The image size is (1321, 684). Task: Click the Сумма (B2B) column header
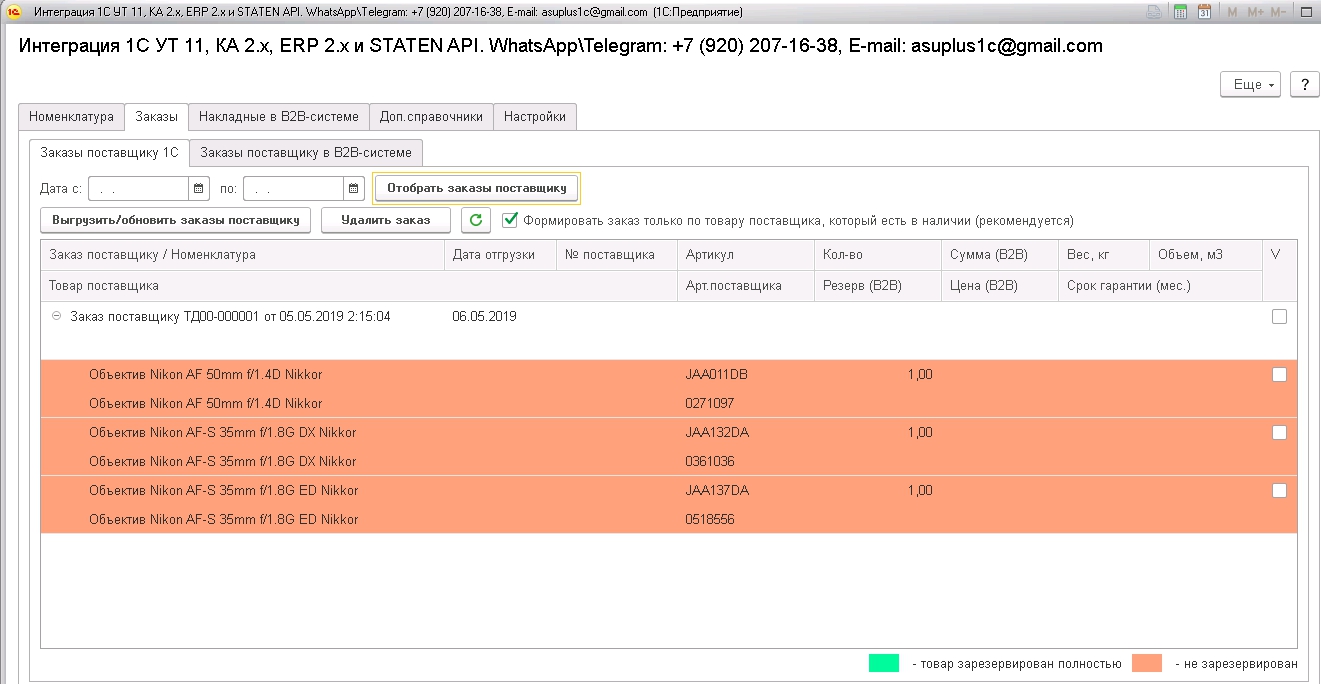tap(1000, 255)
